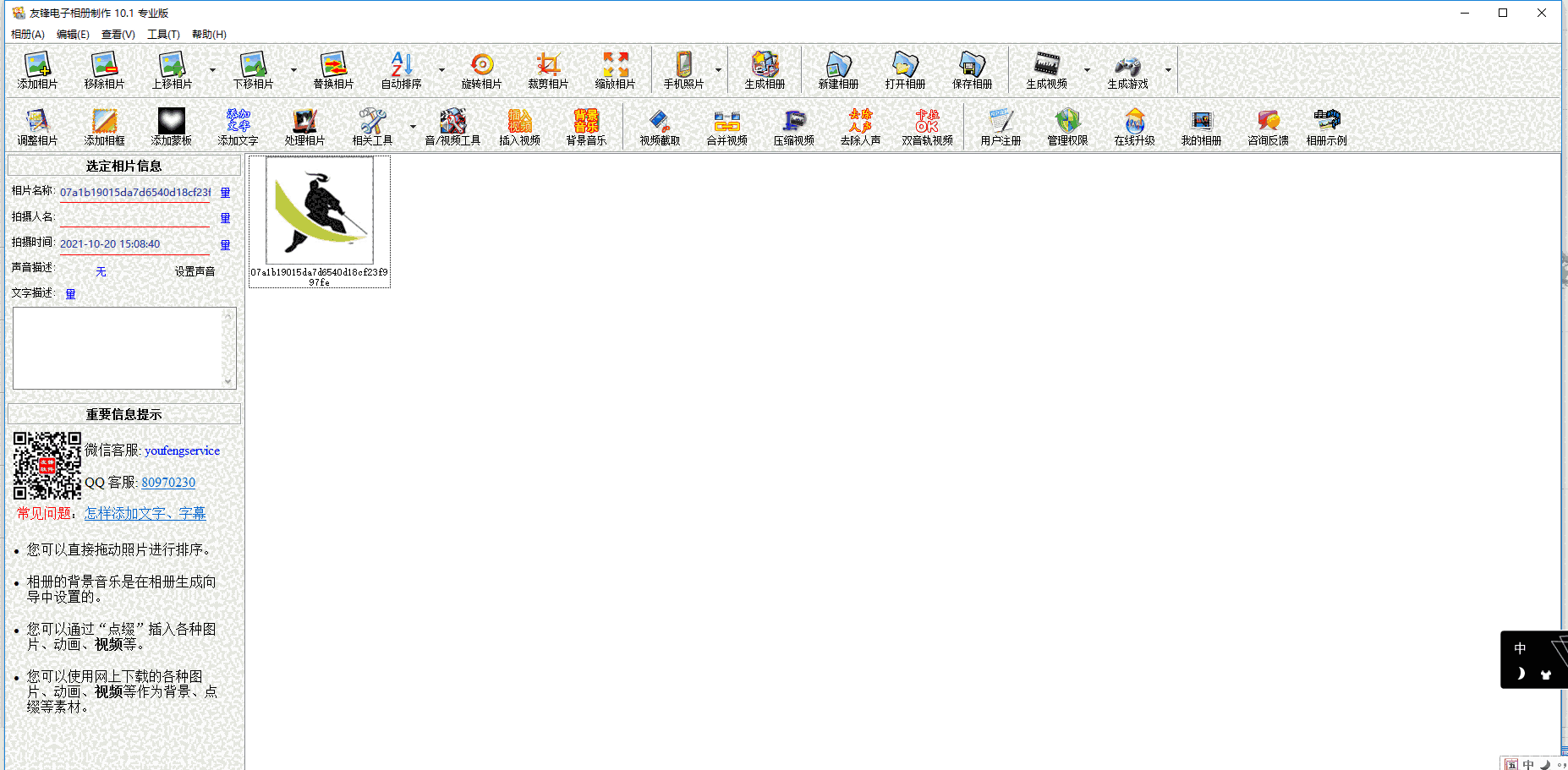
Task: Open the youfengservice WeChat link
Action: coord(182,451)
